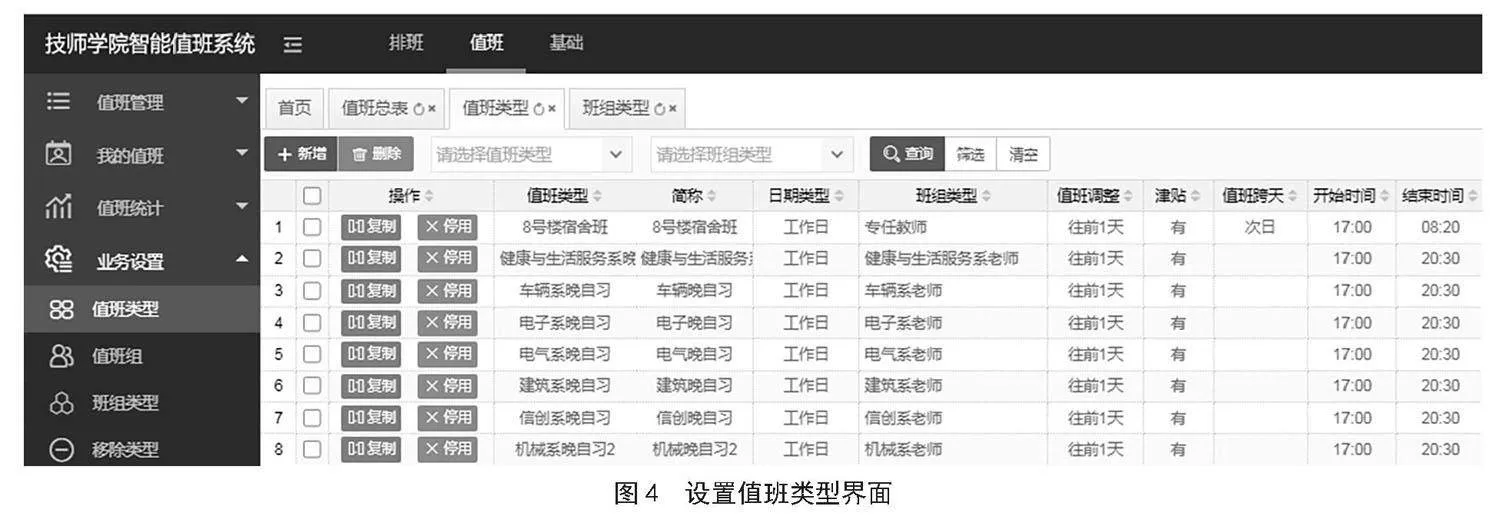Check the 车辆系晚自习 row checkbox
This screenshot has width=1500, height=526.
point(312,291)
